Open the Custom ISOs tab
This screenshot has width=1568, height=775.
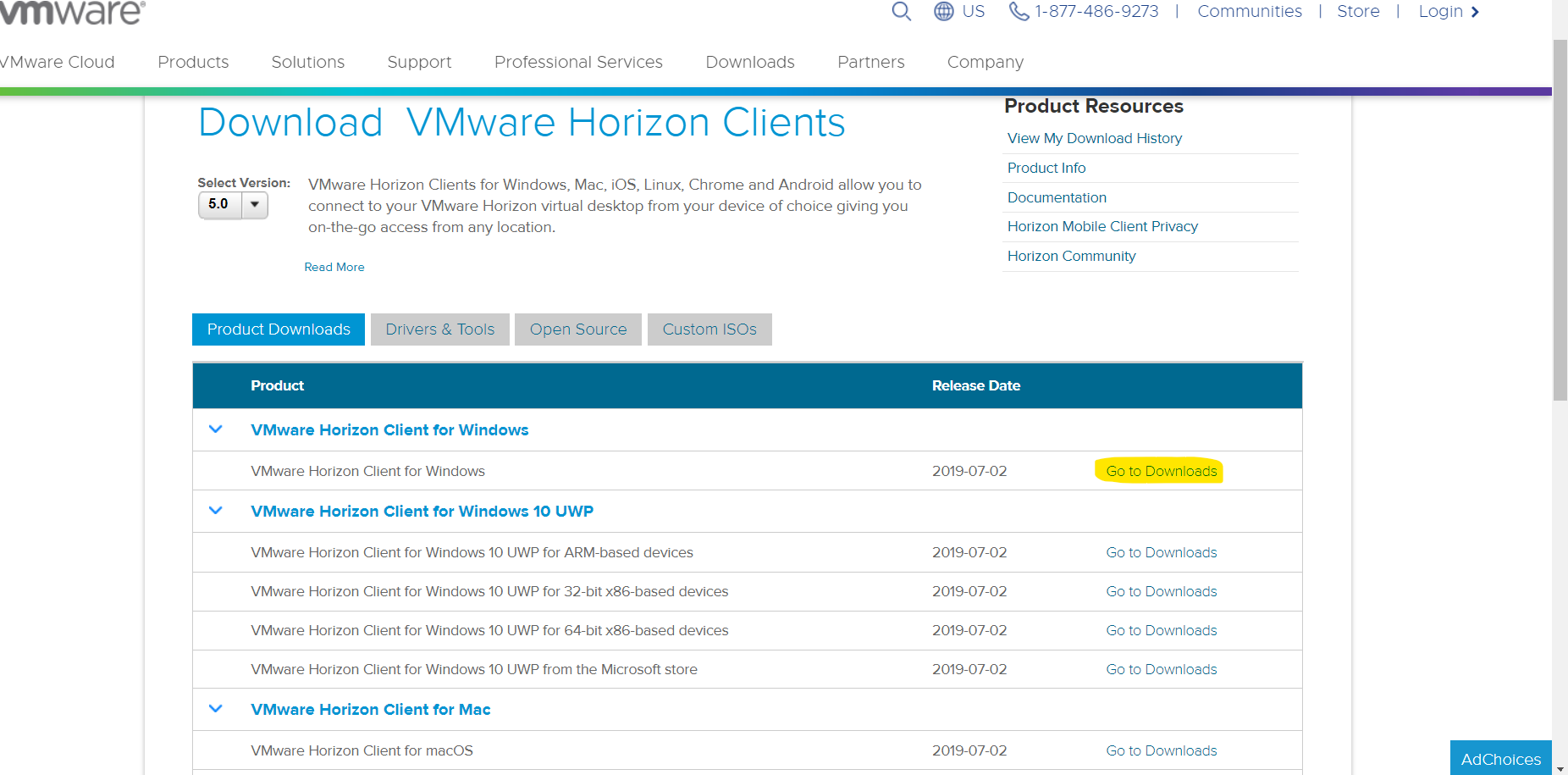(x=709, y=329)
